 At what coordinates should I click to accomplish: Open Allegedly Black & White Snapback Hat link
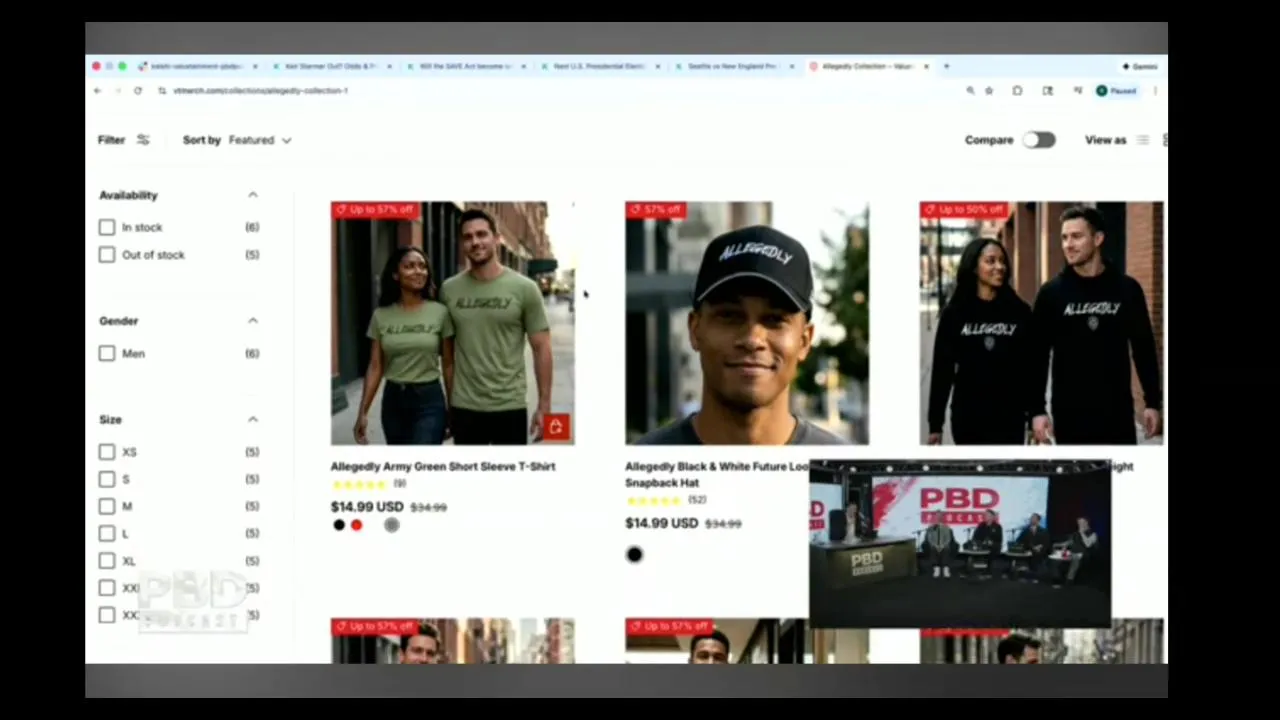[716, 475]
